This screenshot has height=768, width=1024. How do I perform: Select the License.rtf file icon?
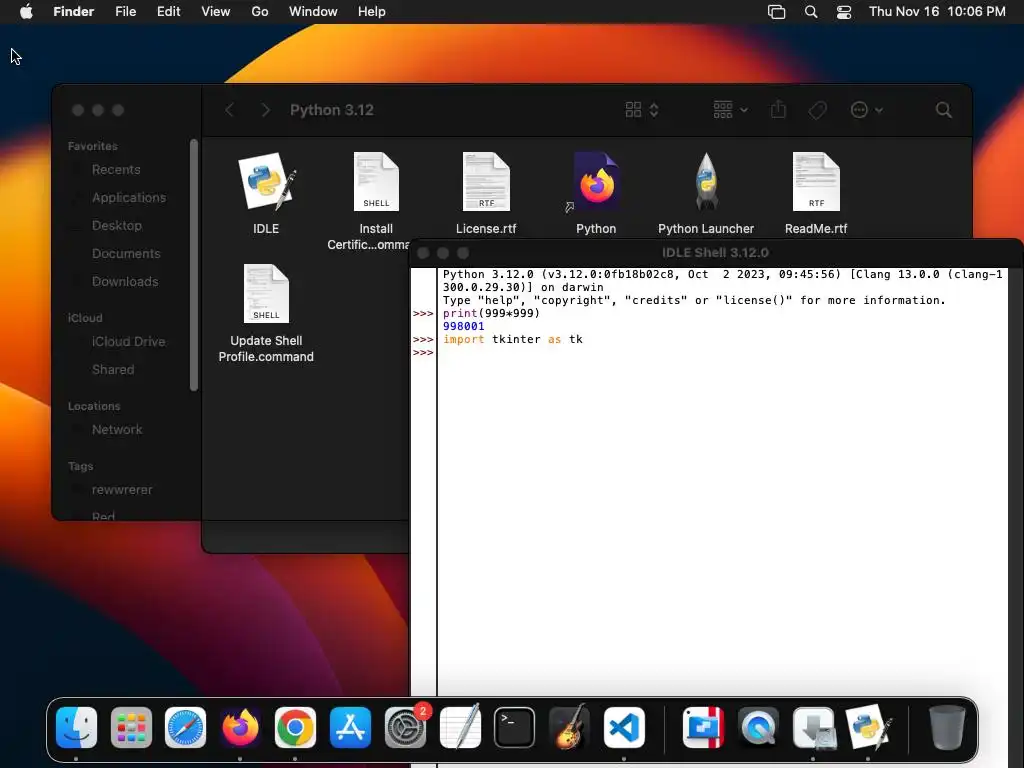pos(486,182)
